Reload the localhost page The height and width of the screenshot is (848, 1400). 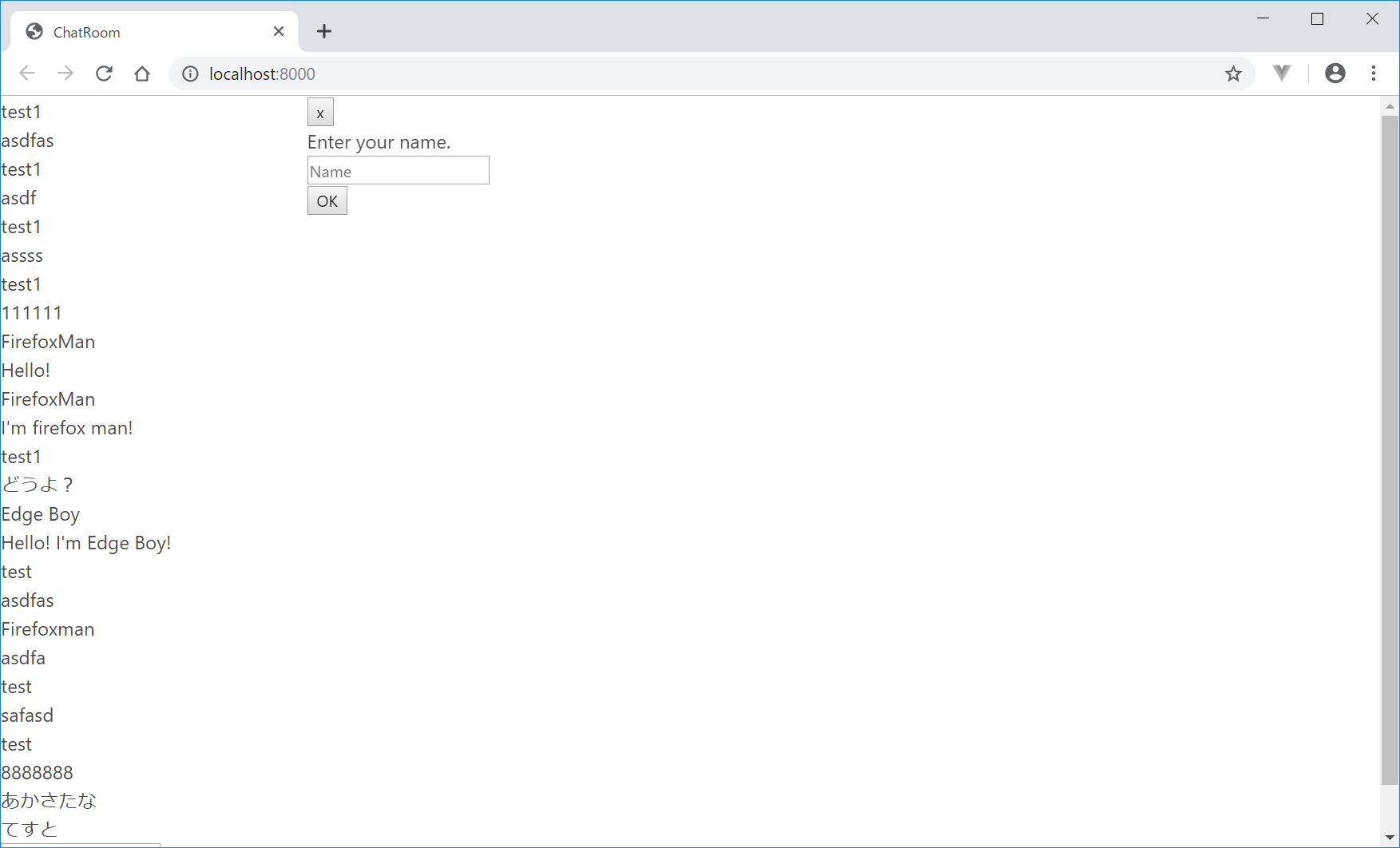(x=104, y=73)
